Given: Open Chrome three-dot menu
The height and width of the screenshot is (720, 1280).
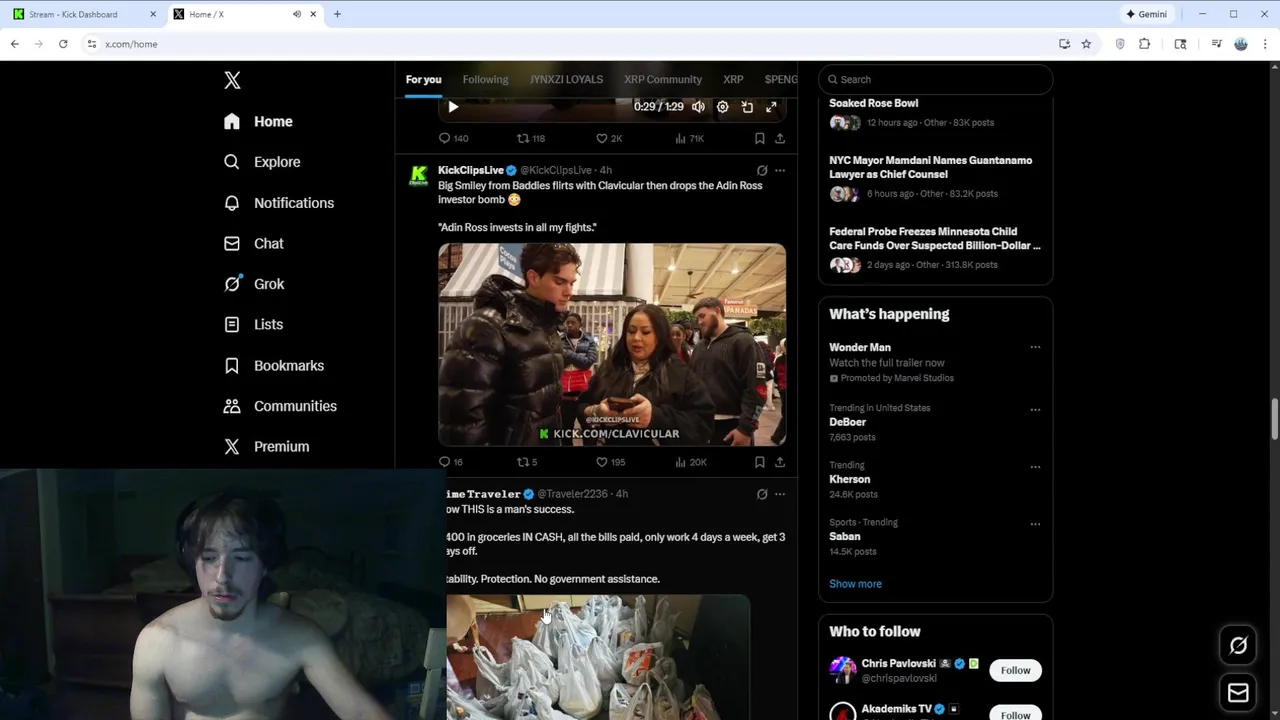Looking at the screenshot, I should [x=1266, y=44].
